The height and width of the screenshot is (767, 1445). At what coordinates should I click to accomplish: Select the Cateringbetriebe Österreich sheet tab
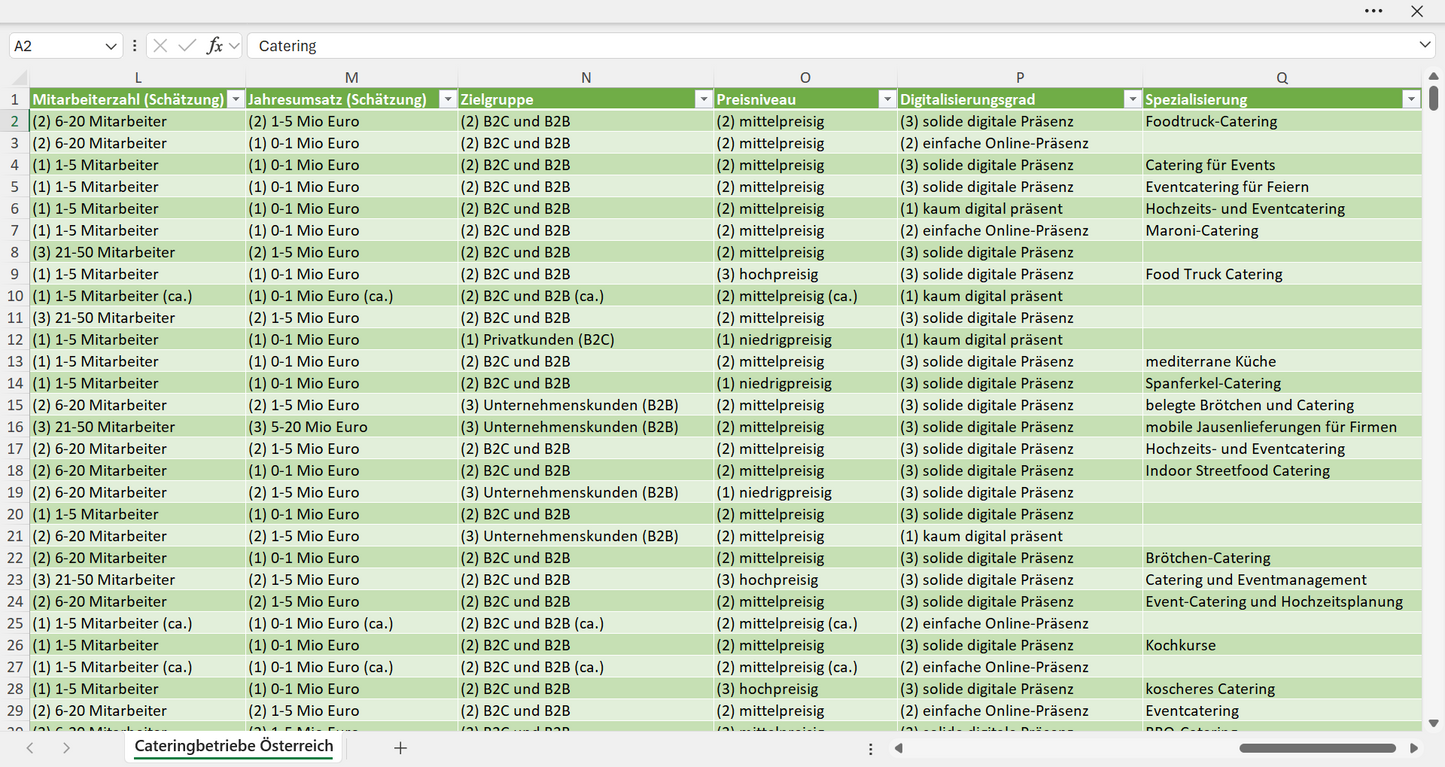[234, 747]
